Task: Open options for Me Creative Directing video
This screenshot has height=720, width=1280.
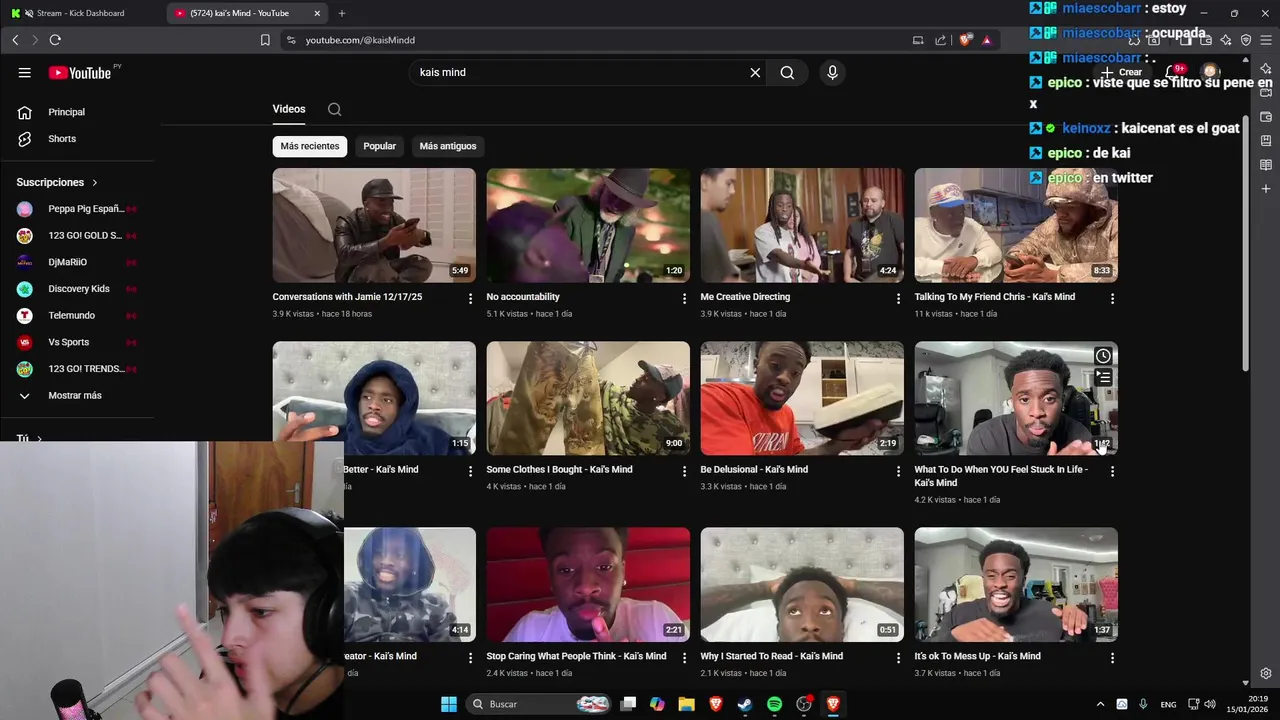Action: [x=898, y=298]
